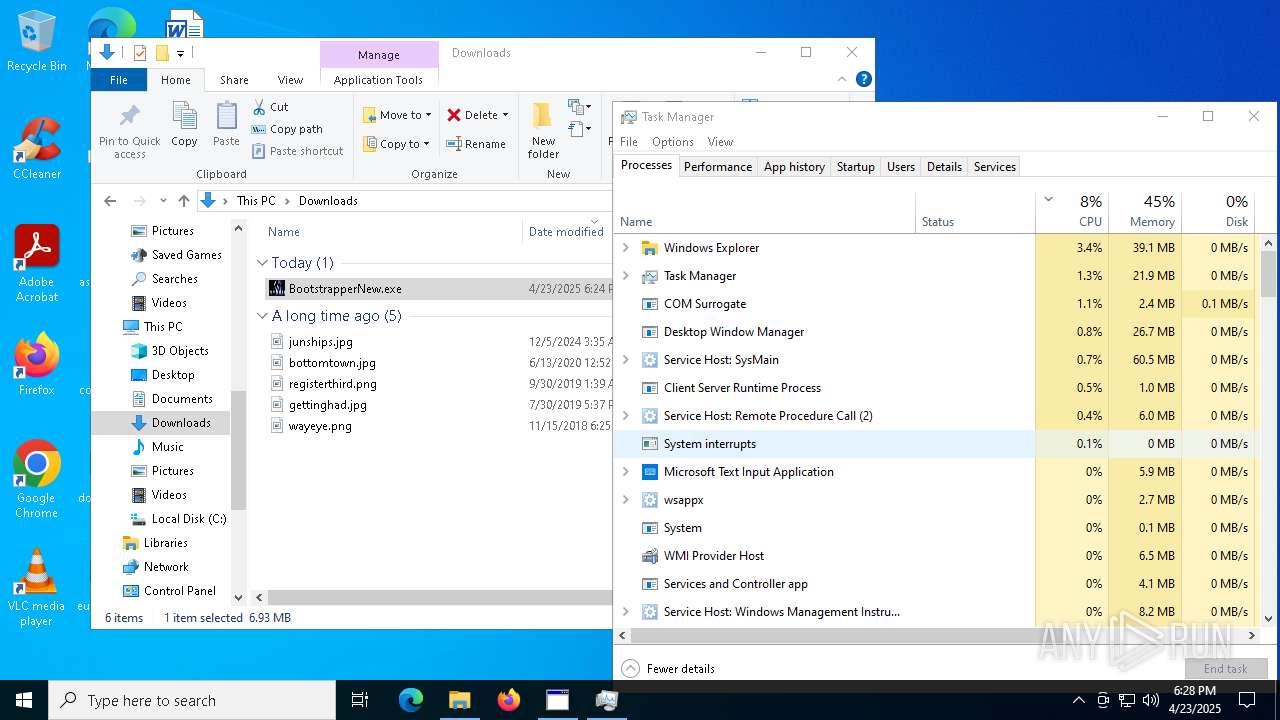Expand Windows Explorer process row
Image resolution: width=1280 pixels, height=720 pixels.
click(x=626, y=248)
